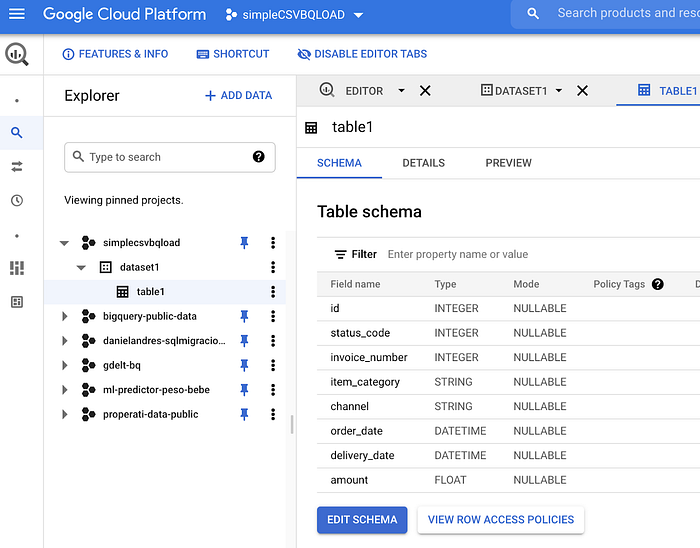Open actions menu for ml-predictor-peso-bebe
The width and height of the screenshot is (700, 548).
273,390
